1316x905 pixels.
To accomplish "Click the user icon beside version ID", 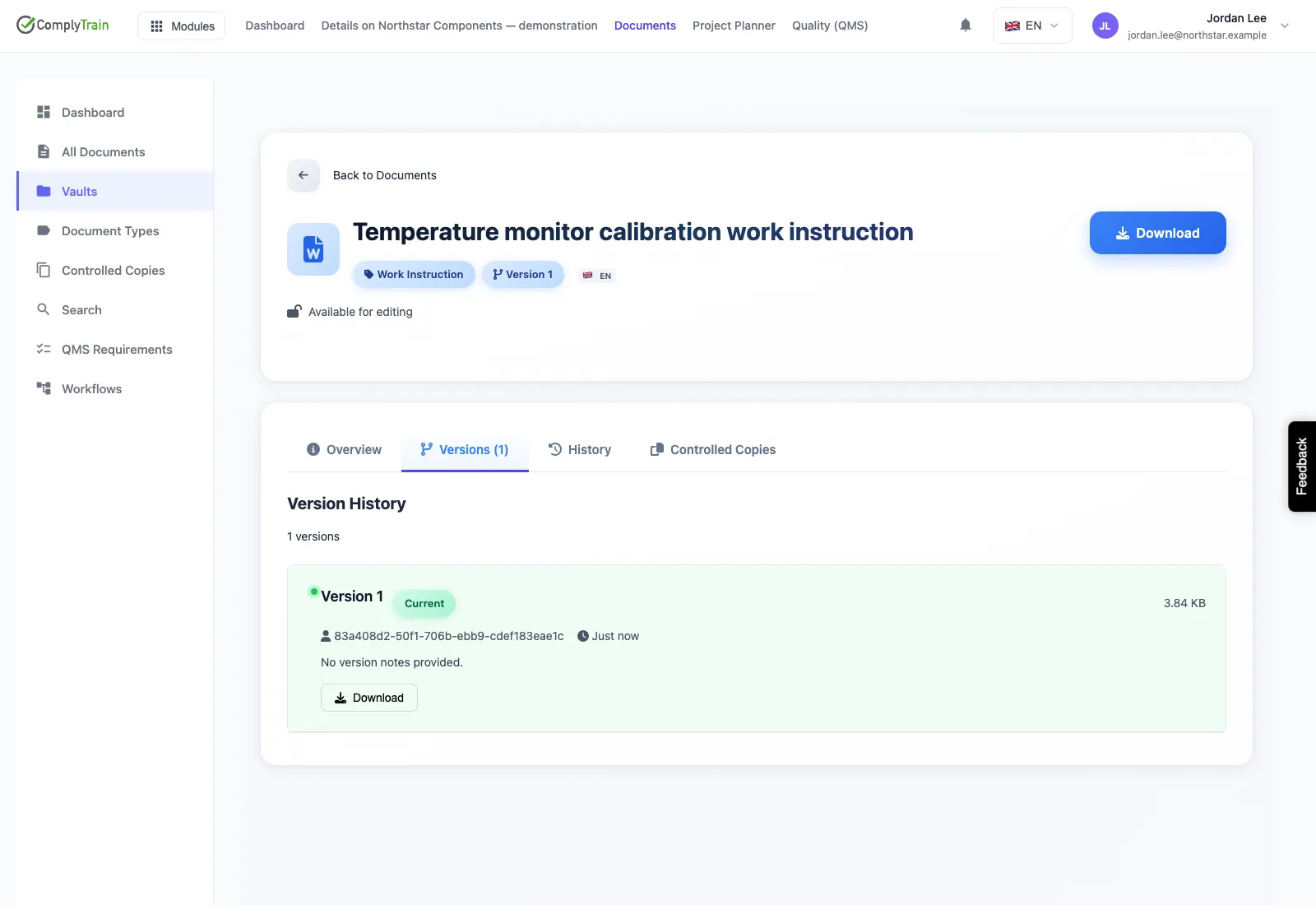I will tap(326, 636).
